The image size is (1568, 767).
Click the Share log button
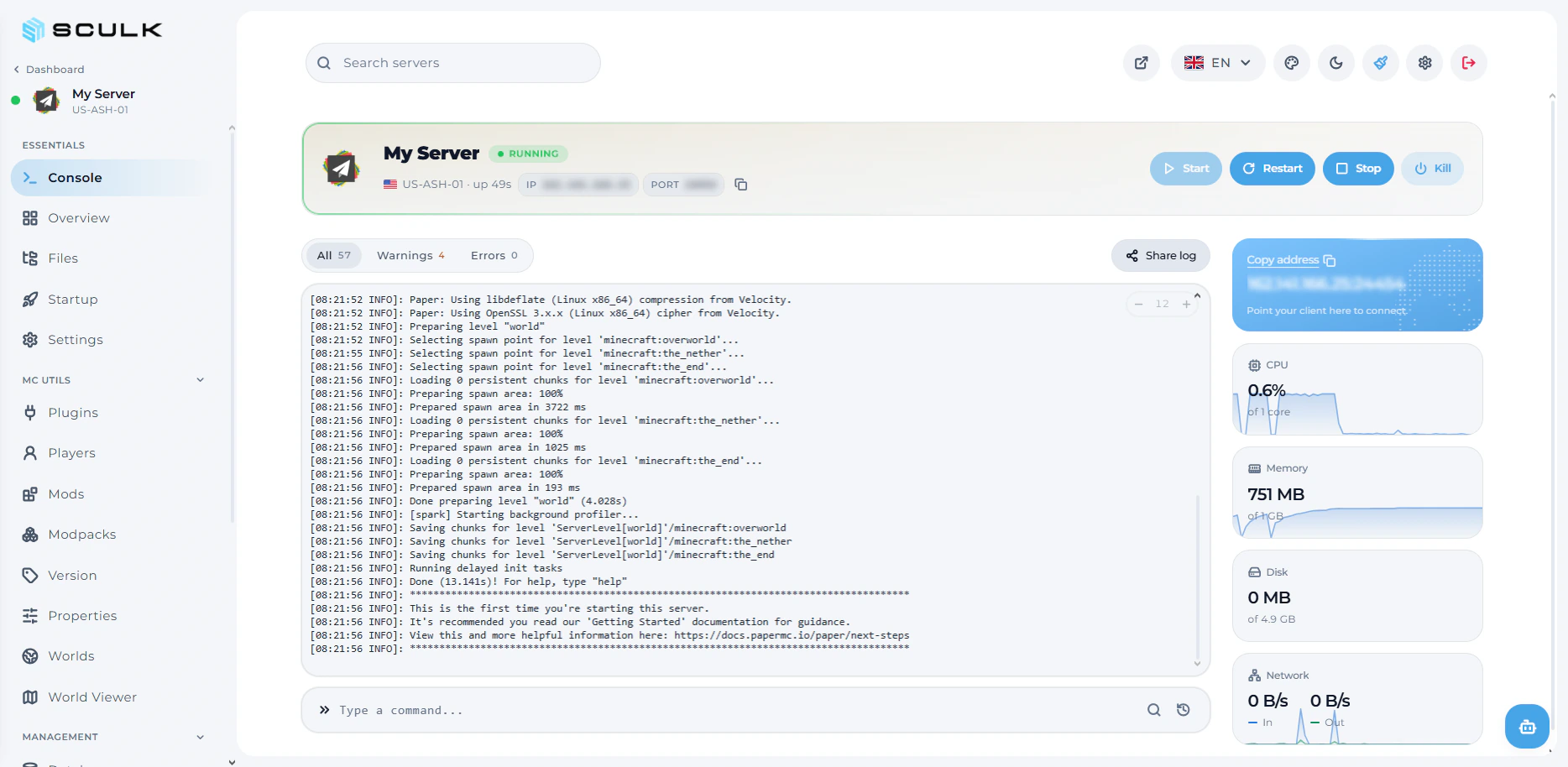click(1161, 256)
